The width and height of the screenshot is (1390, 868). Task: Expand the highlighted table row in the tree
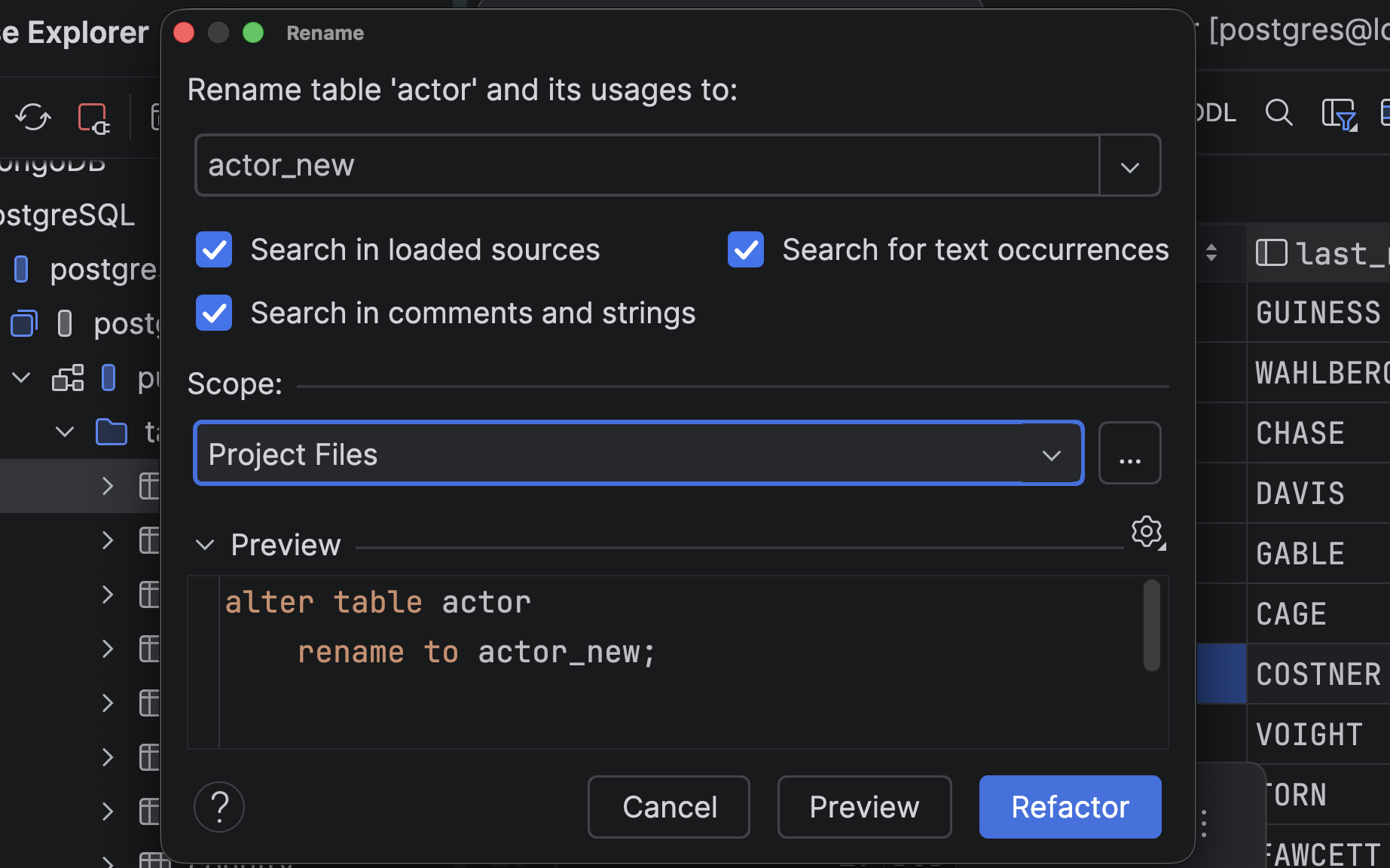108,486
